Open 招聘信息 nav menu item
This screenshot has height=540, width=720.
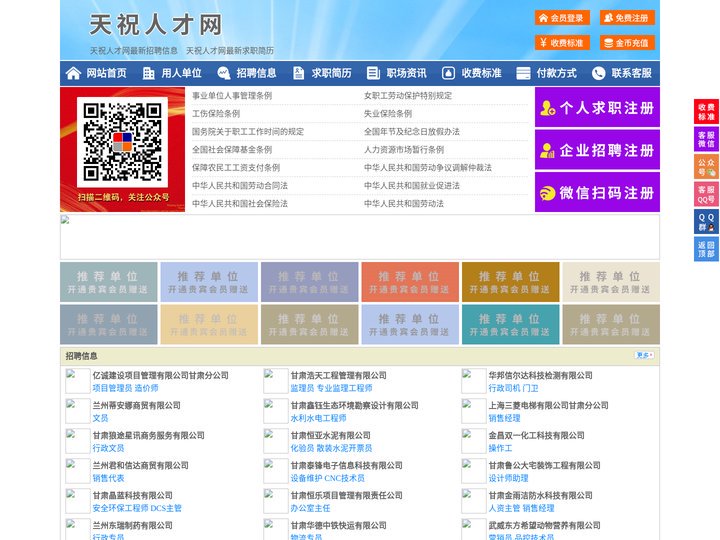click(x=256, y=73)
